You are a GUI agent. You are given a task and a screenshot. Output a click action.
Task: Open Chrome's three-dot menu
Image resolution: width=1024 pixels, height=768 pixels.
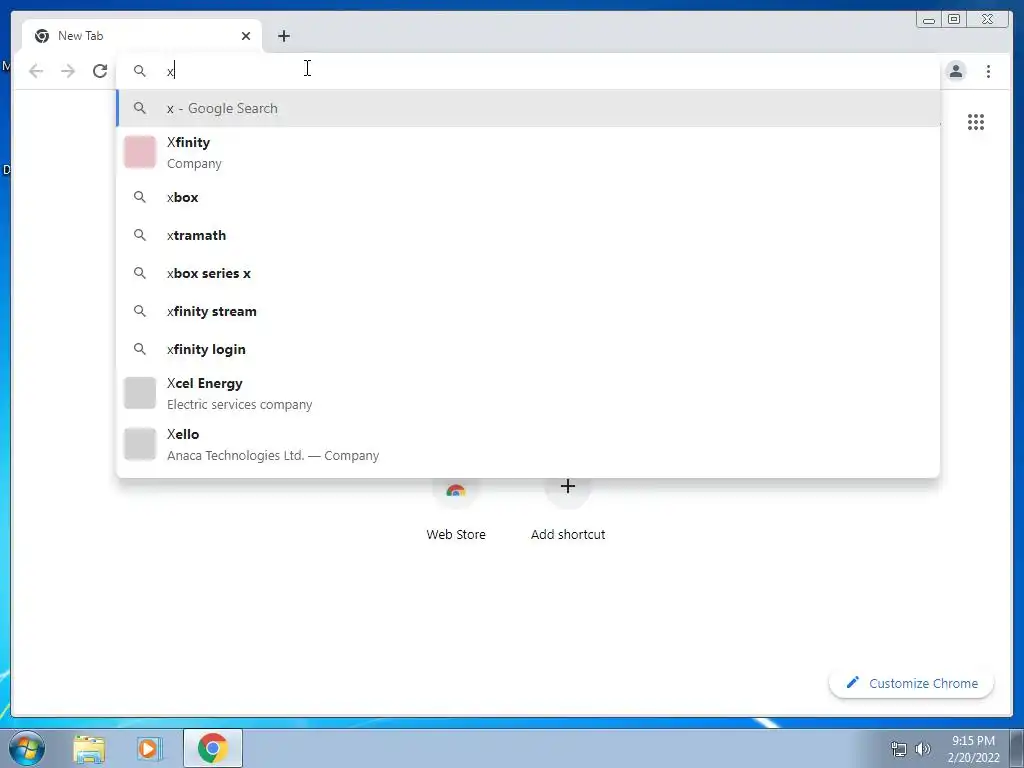(x=988, y=71)
